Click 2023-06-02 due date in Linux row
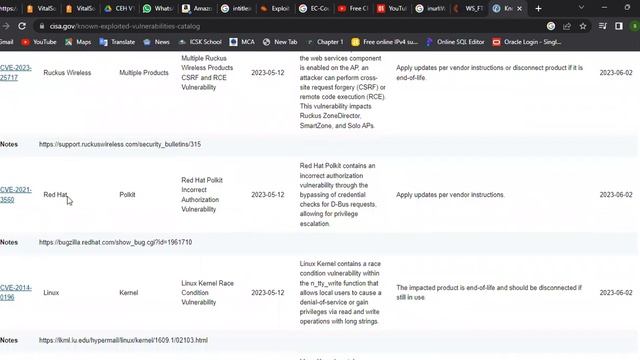The image size is (640, 360). pyautogui.click(x=616, y=293)
